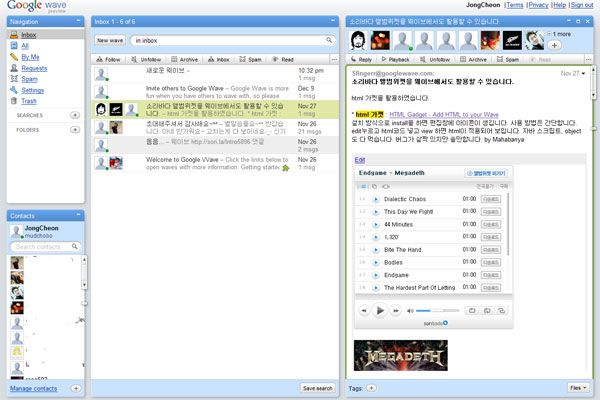Image resolution: width=600 pixels, height=400 pixels.
Task: Collapse the Contacts panel
Action: pyautogui.click(x=78, y=215)
